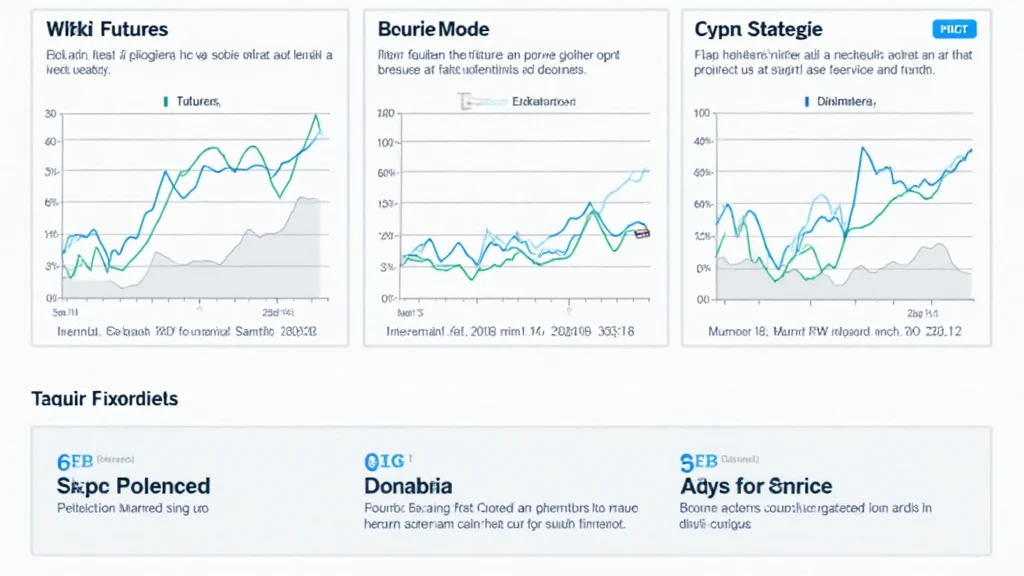The width and height of the screenshot is (1024, 576).
Task: Open the Adys for Snrice item
Action: pos(756,486)
